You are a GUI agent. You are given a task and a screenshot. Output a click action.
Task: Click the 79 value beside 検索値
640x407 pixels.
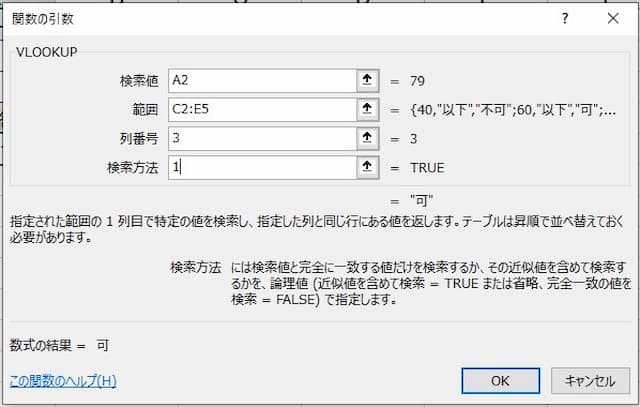pos(418,81)
